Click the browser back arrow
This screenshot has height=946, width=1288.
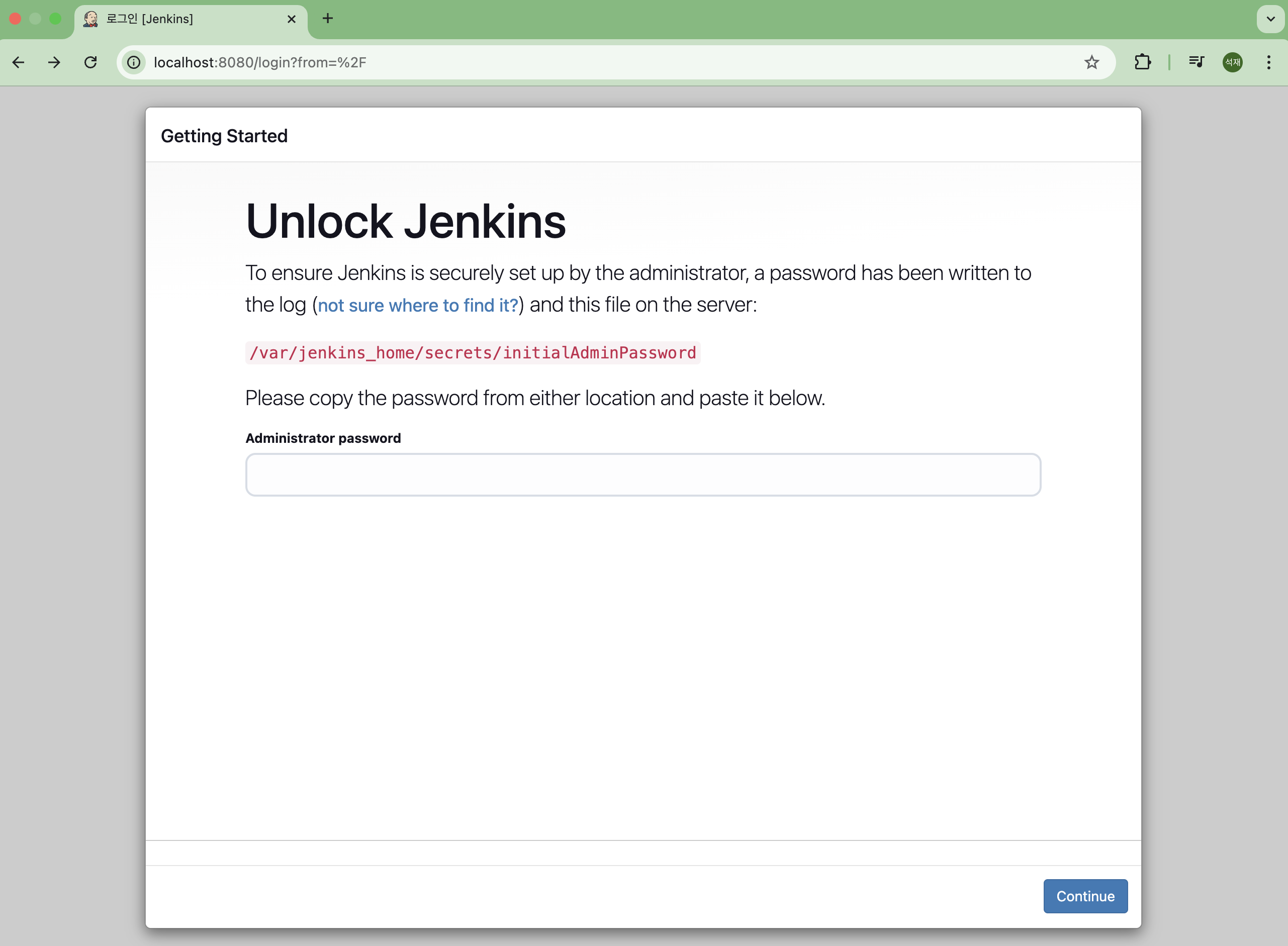tap(18, 62)
